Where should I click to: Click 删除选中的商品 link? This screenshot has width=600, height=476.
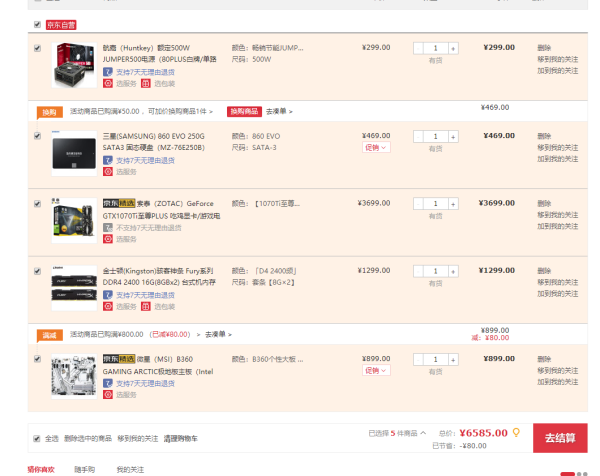(x=88, y=439)
